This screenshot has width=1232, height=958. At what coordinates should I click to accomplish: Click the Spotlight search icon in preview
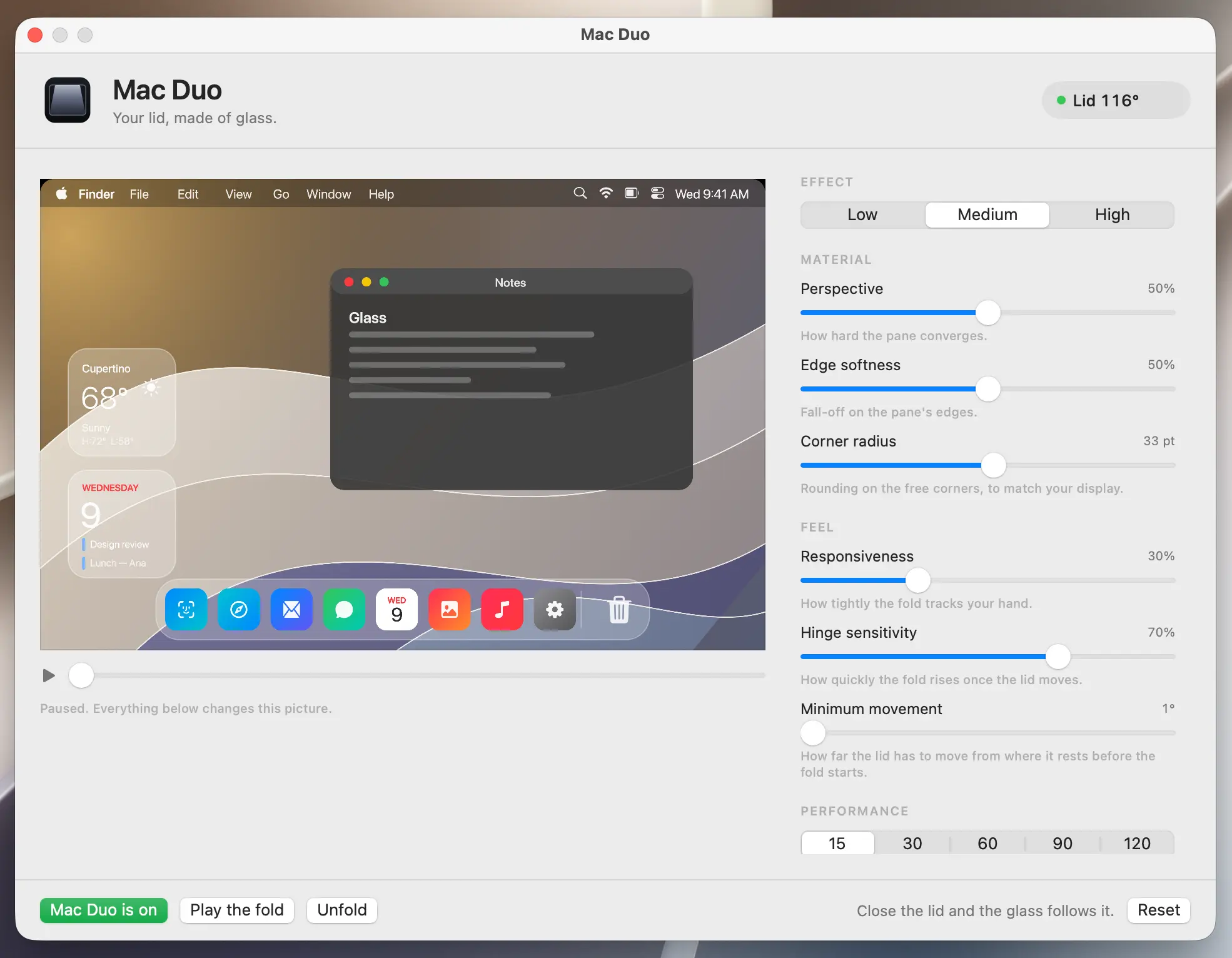pyautogui.click(x=580, y=193)
